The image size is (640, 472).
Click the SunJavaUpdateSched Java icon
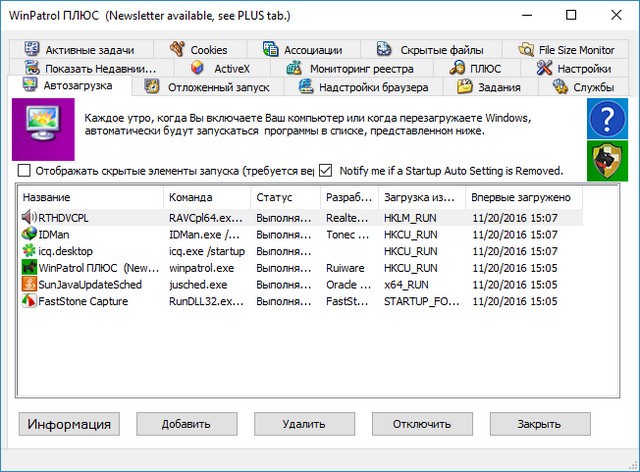click(29, 284)
